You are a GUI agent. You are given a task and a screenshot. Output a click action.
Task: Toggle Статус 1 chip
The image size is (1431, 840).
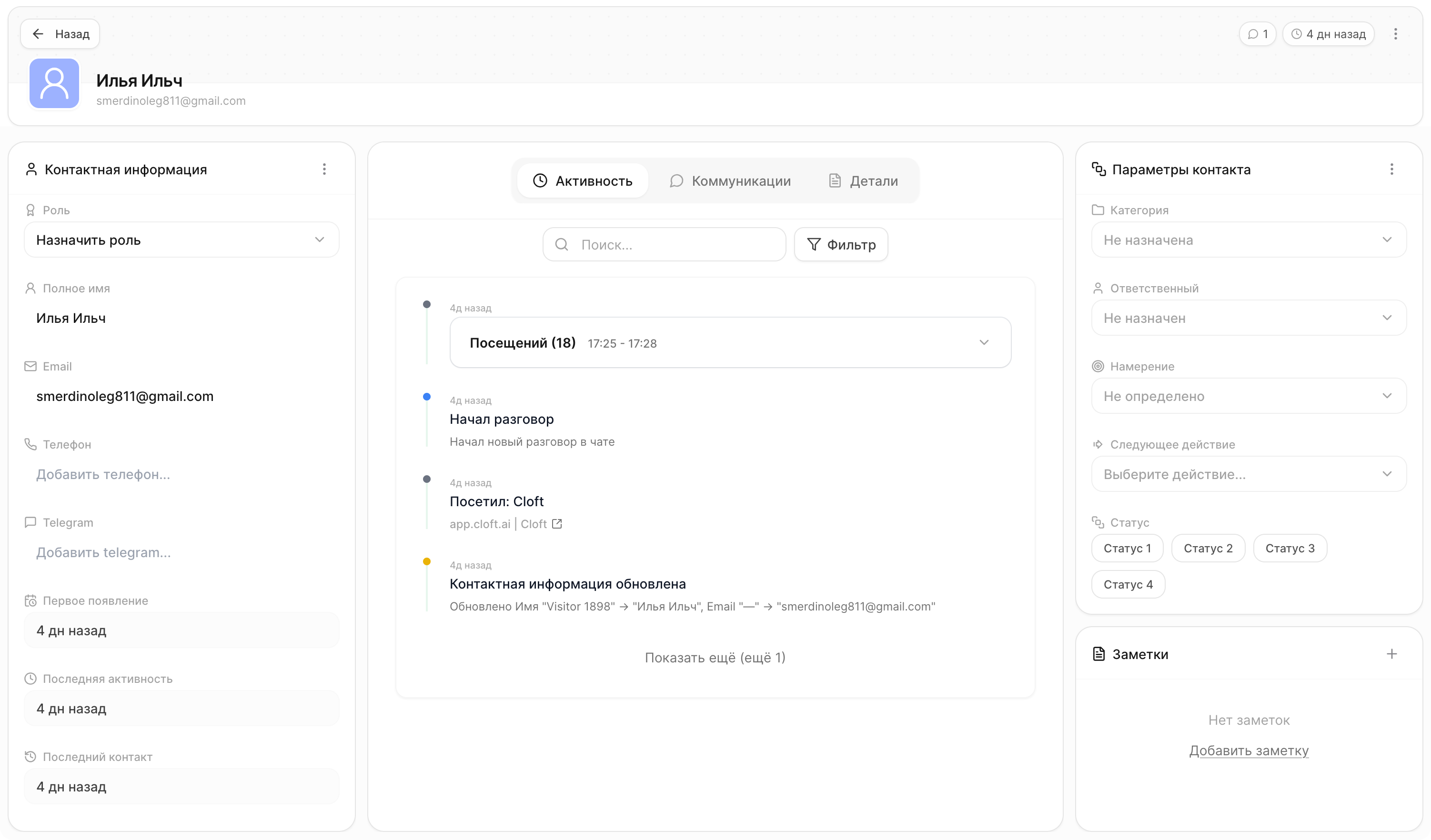(1127, 548)
